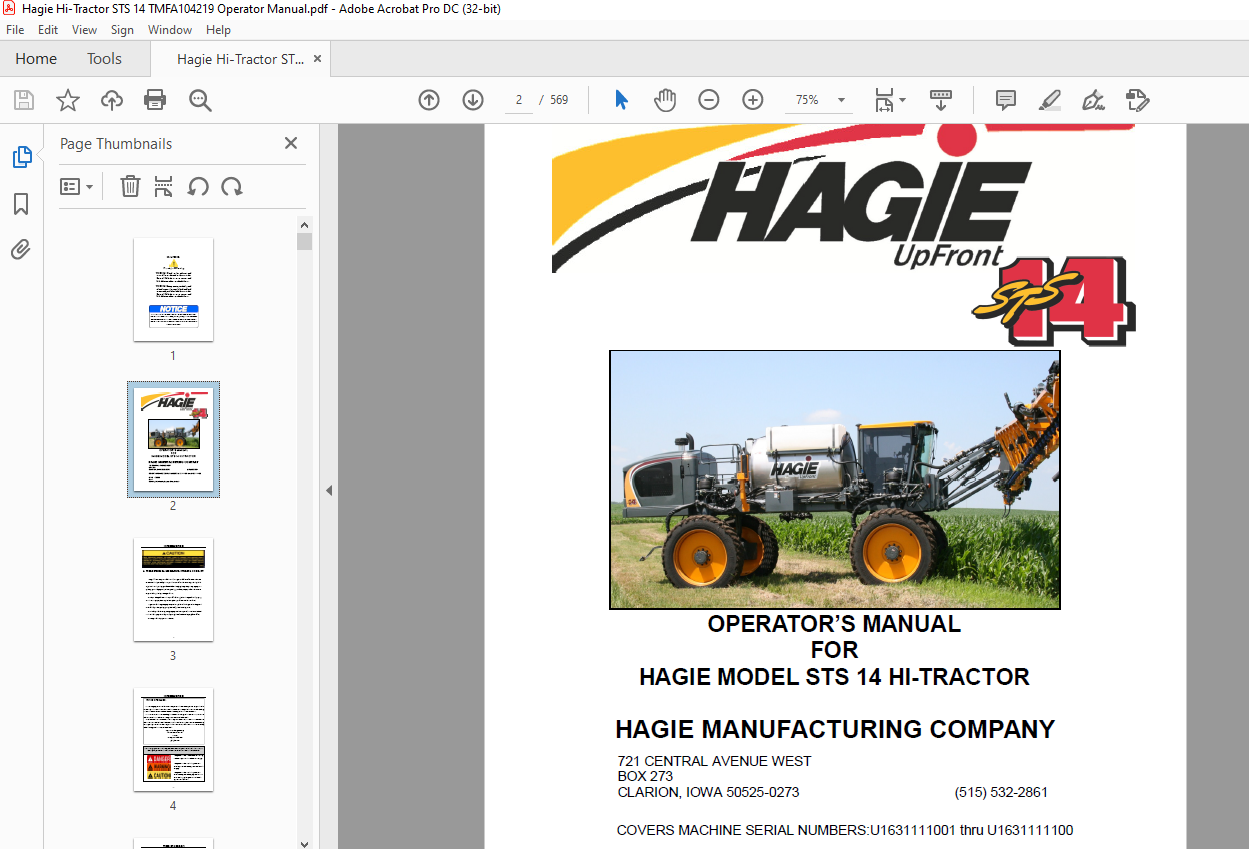Screen dimensions: 1249x849
Task: Click 'HAGIE MODEL STS 14 HI-TRACTOR' title line
Action: coord(834,677)
